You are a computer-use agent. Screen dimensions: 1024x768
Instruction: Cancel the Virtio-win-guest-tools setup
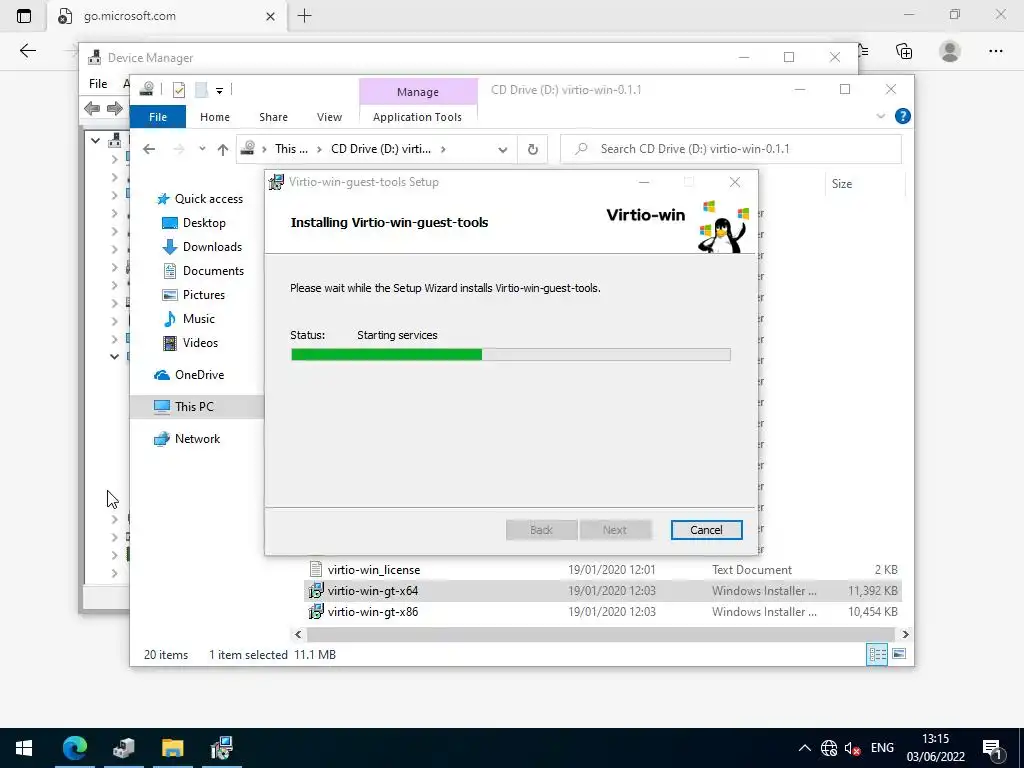pyautogui.click(x=707, y=530)
